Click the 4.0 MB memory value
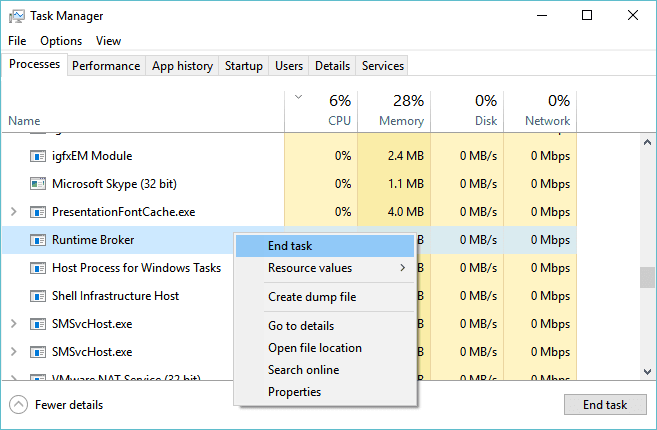 coord(406,212)
